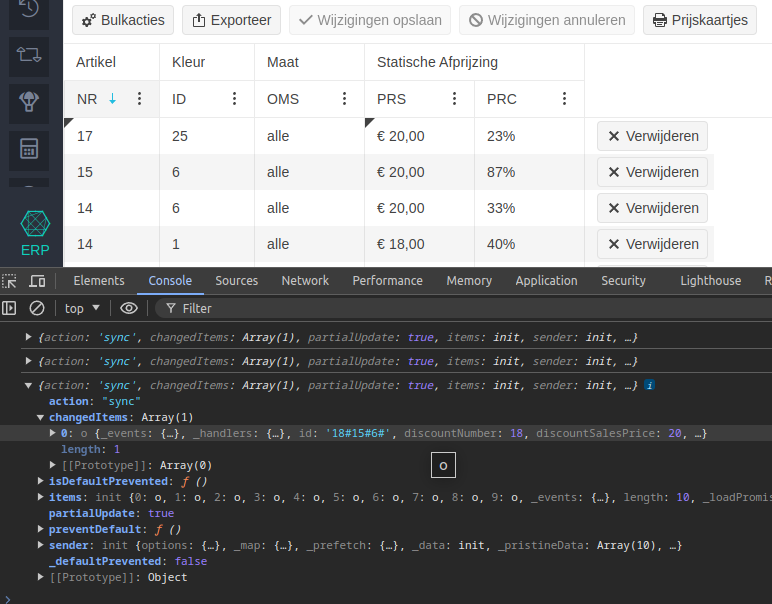
Task: Clear the console with the ban icon
Action: tap(36, 309)
